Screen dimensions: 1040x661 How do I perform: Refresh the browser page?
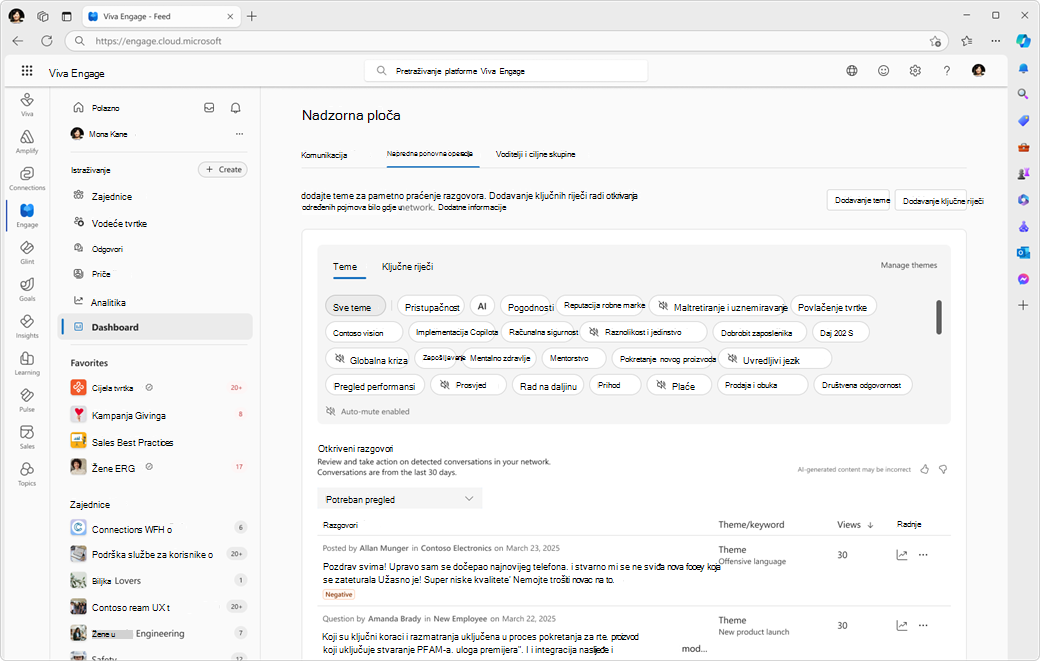[46, 40]
